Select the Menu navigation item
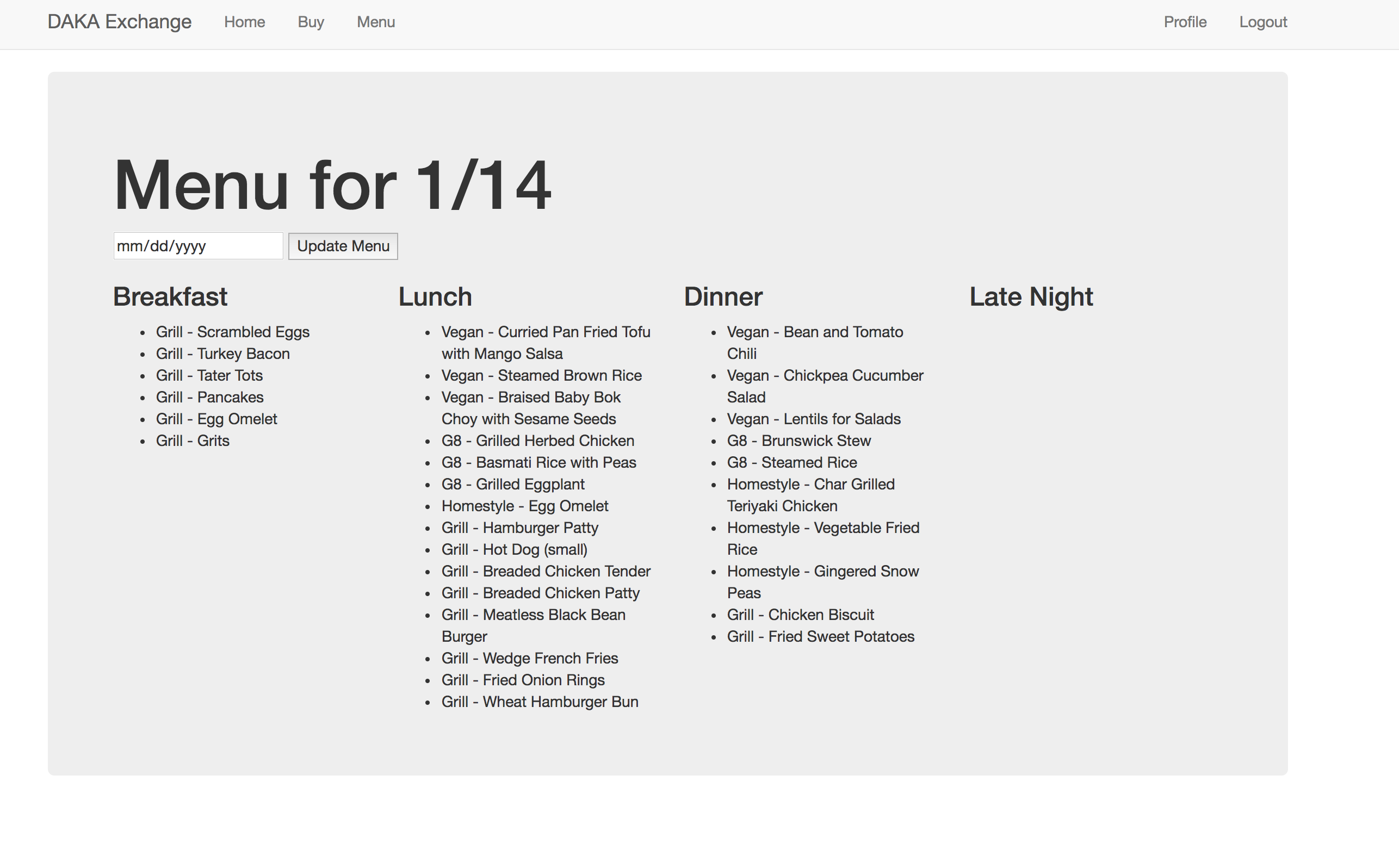 [375, 22]
